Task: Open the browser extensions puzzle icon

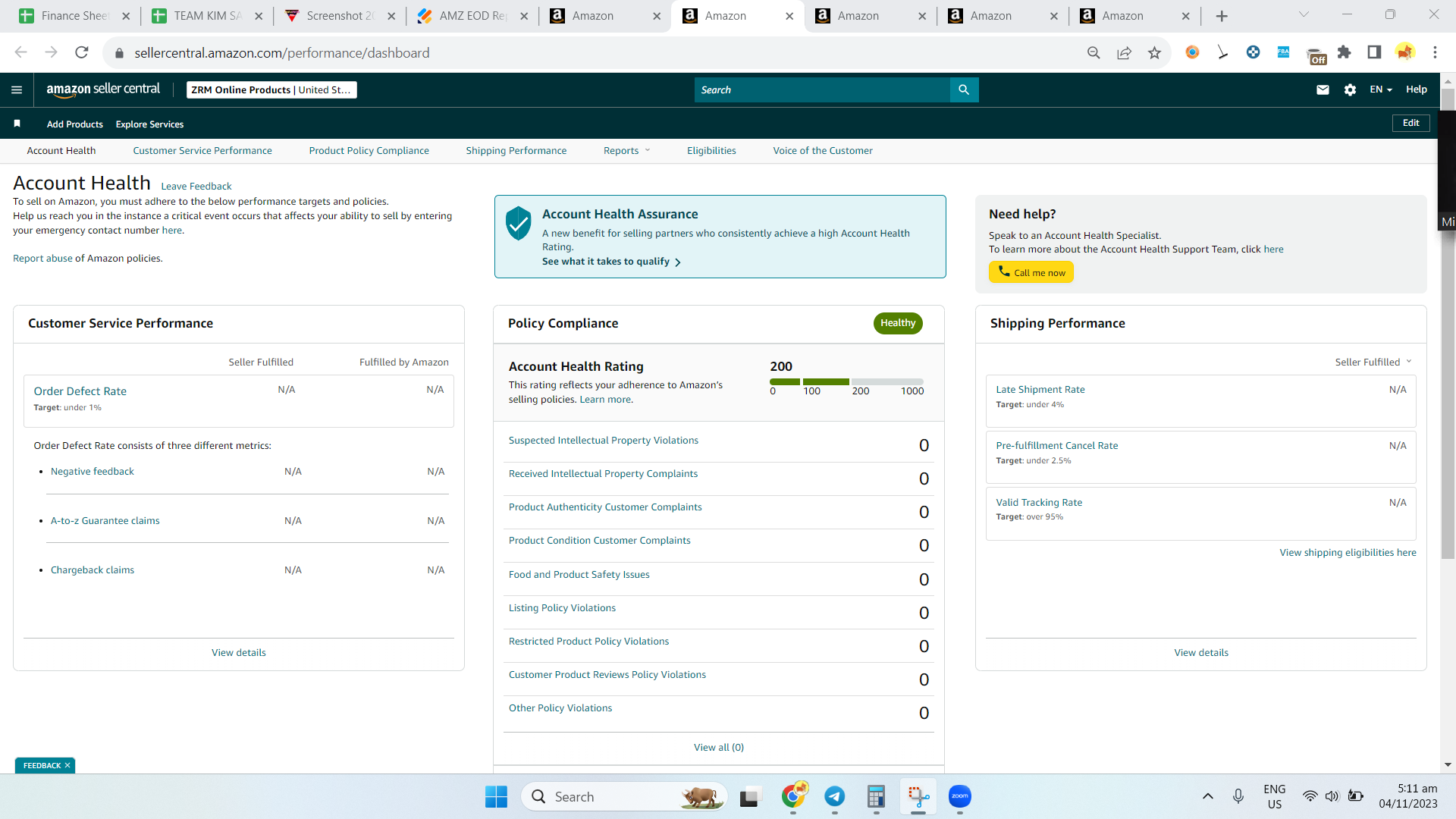Action: [x=1345, y=52]
